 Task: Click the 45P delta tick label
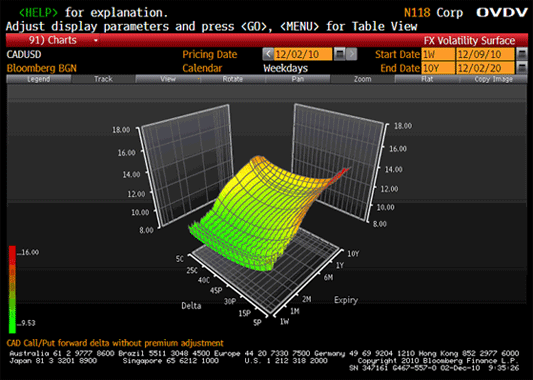[x=216, y=290]
